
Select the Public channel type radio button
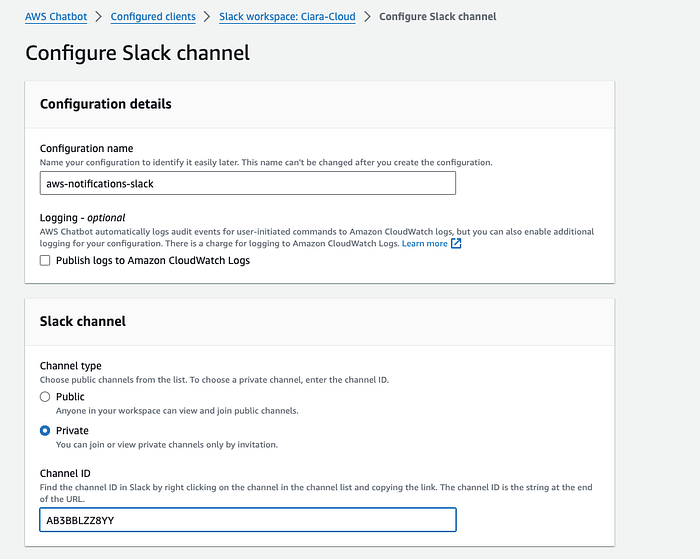(x=45, y=396)
